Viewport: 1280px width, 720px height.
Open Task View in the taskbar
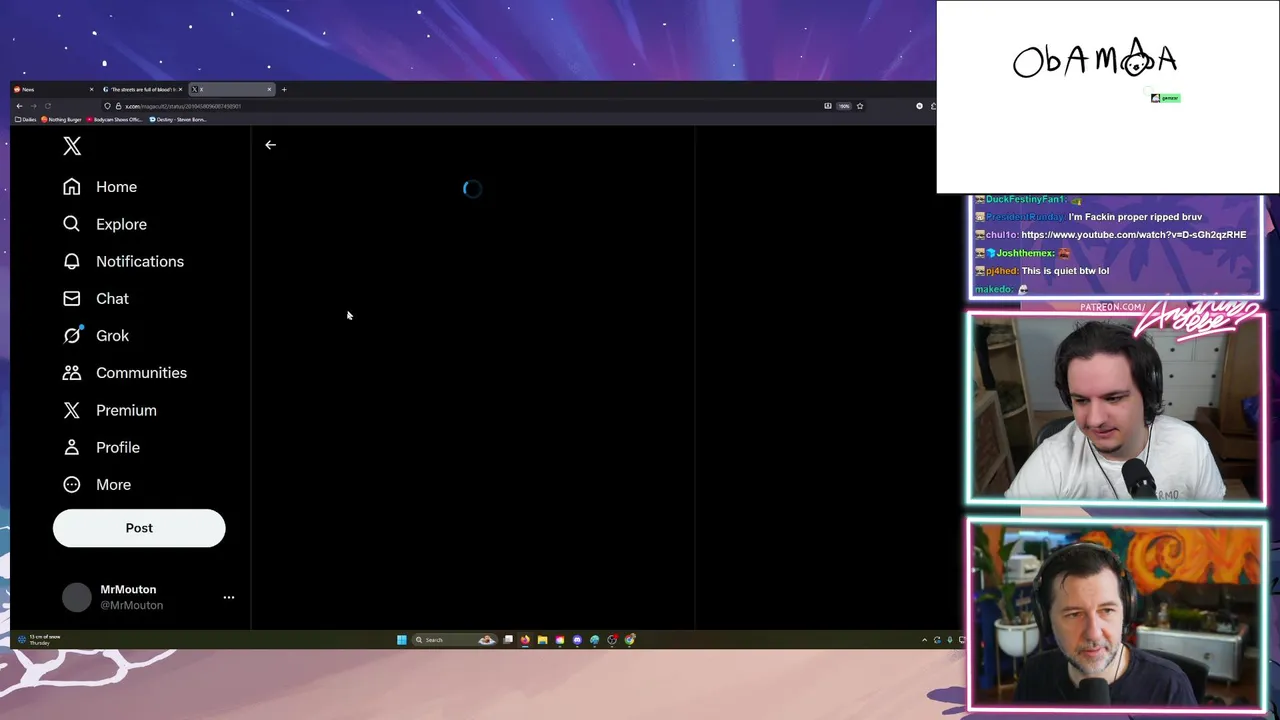pos(508,640)
